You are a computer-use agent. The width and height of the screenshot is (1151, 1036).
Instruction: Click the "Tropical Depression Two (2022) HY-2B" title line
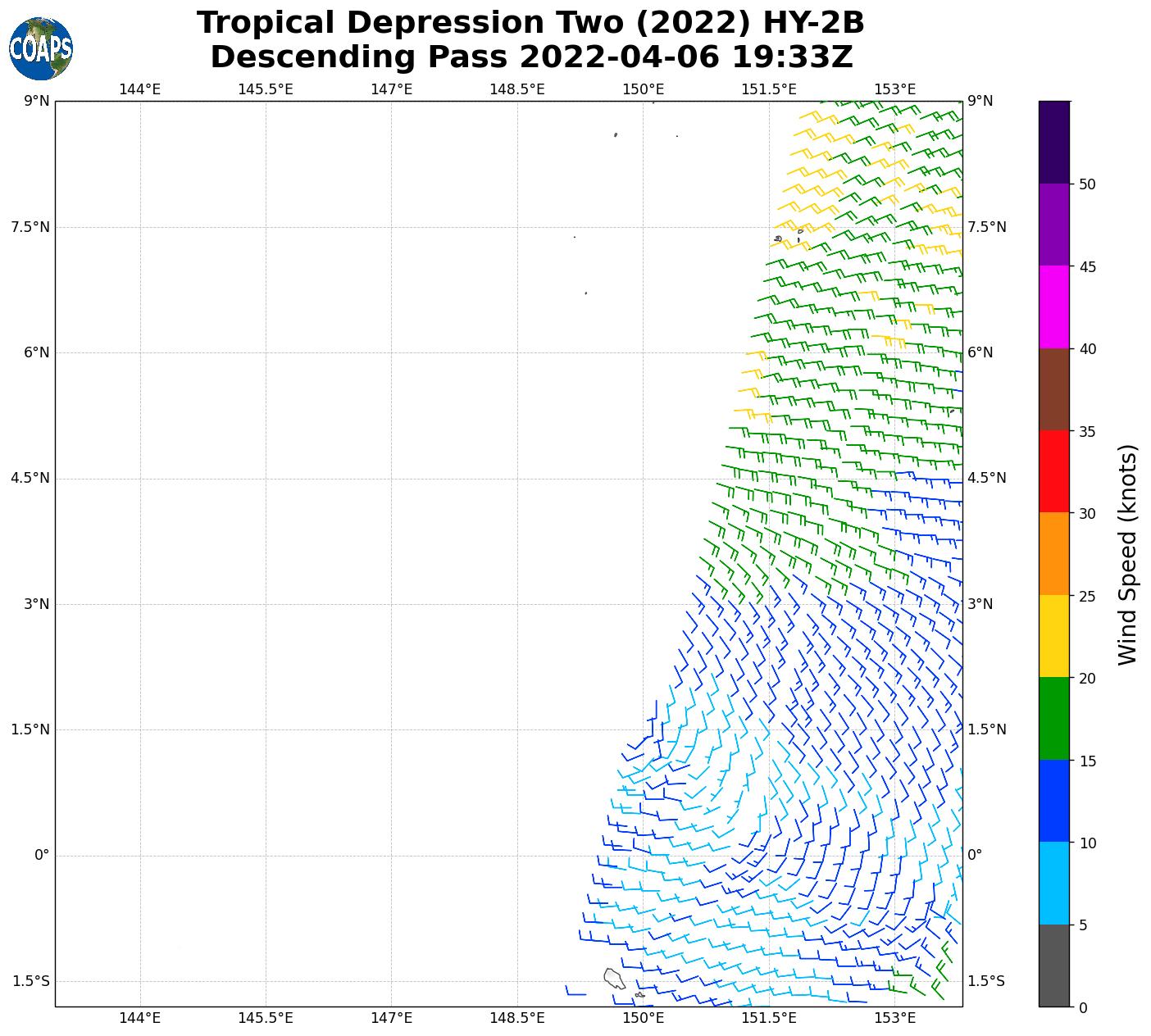pos(530,23)
